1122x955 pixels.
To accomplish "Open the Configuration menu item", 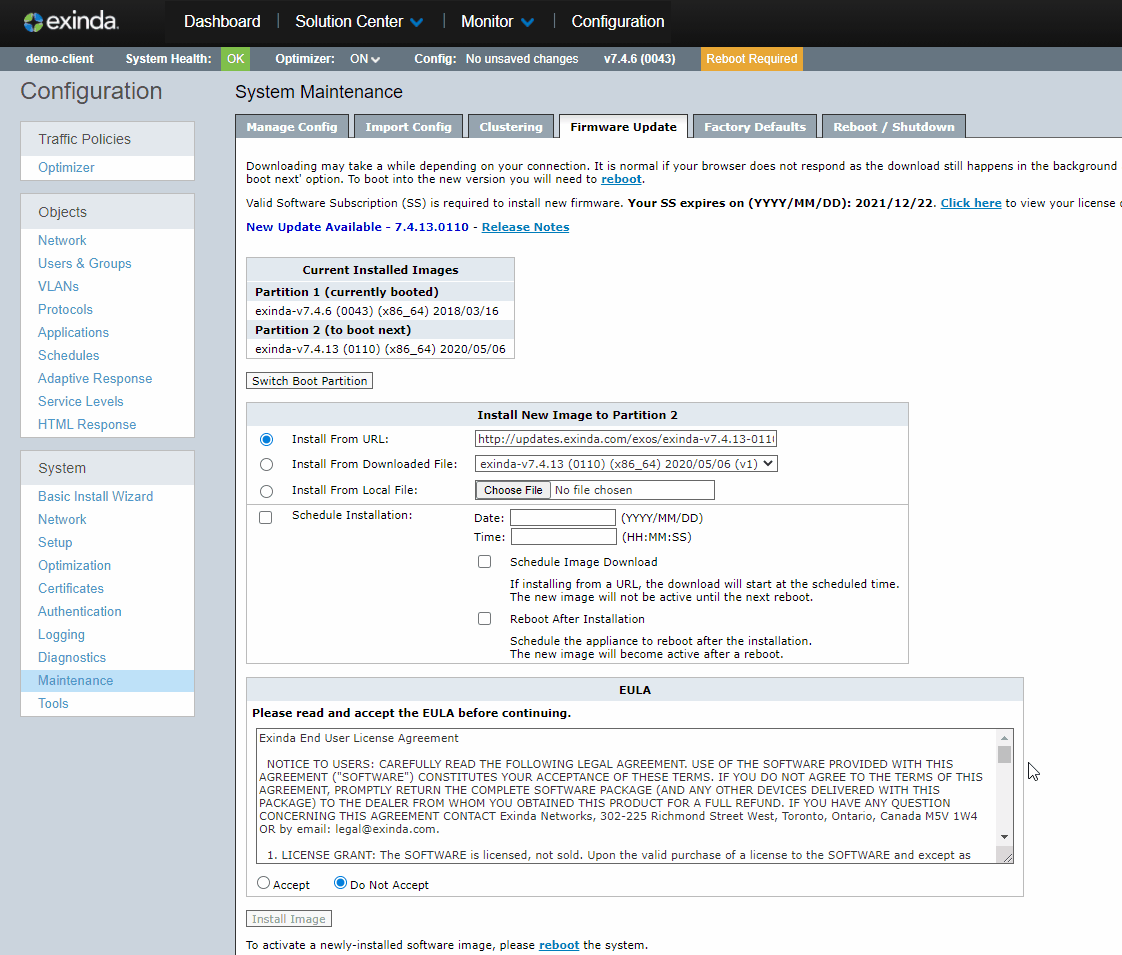I will [x=618, y=21].
